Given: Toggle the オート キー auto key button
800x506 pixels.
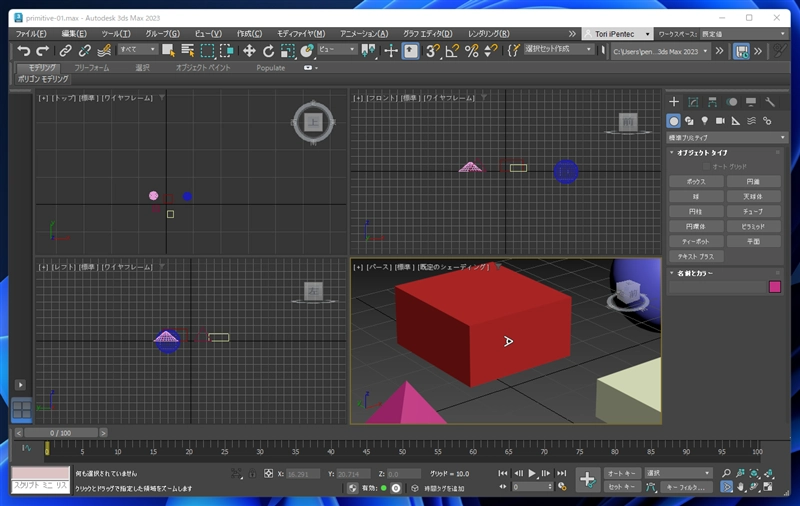Looking at the screenshot, I should pyautogui.click(x=621, y=473).
